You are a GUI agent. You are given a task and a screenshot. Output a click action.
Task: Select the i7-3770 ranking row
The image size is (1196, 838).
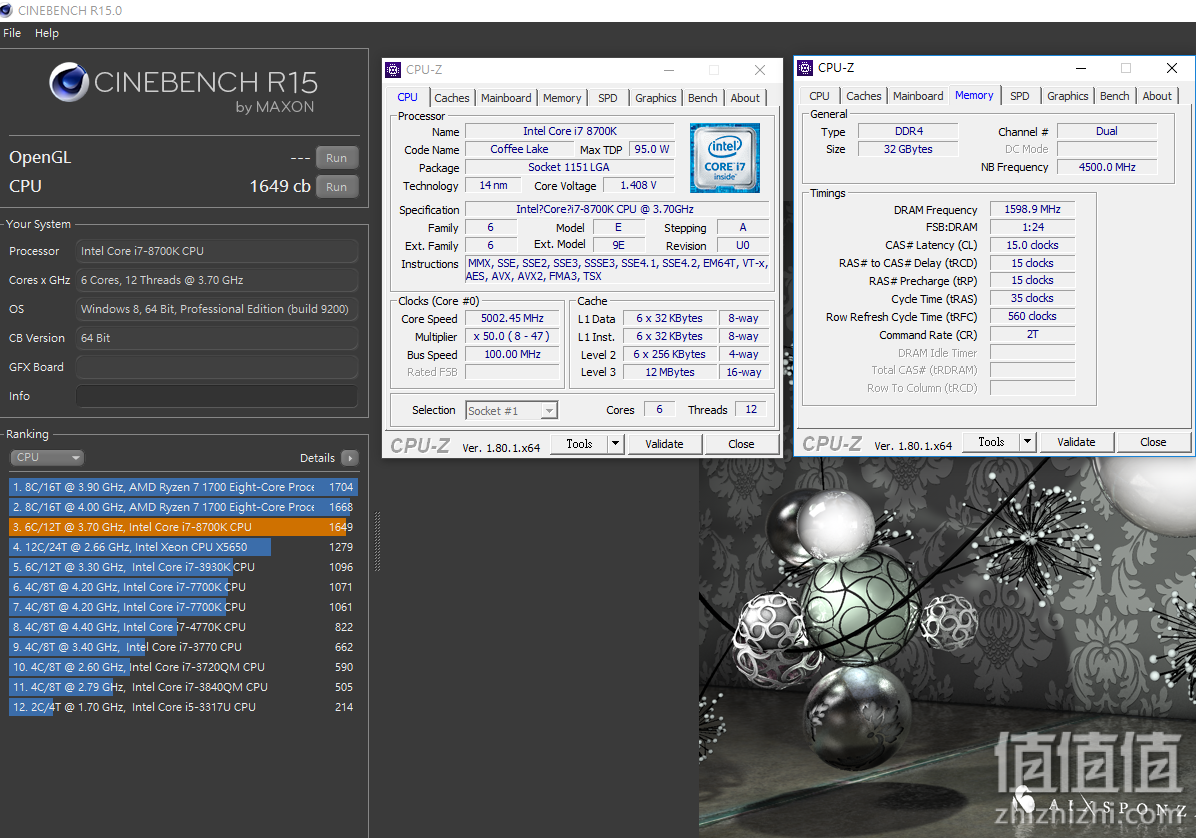click(183, 647)
